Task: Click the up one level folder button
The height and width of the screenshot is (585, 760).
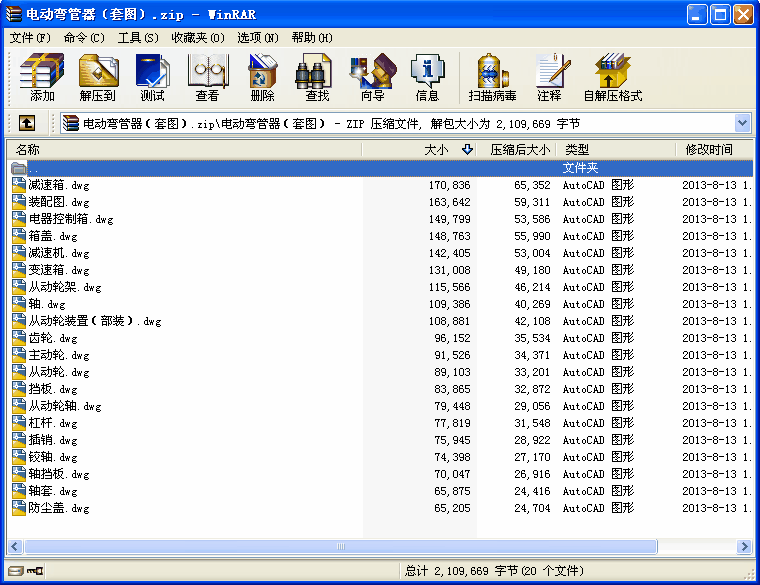Action: pyautogui.click(x=27, y=123)
